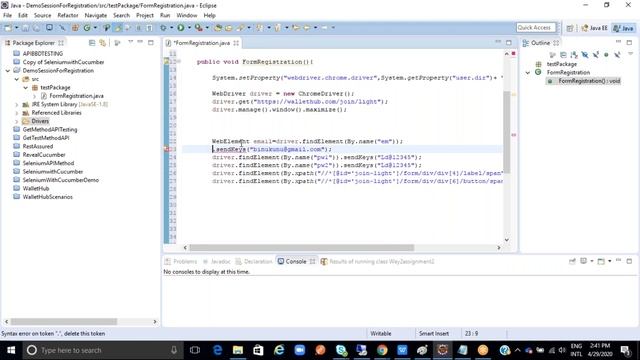The height and width of the screenshot is (360, 640).
Task: Click the New file toolbar icon
Action: click(8, 28)
